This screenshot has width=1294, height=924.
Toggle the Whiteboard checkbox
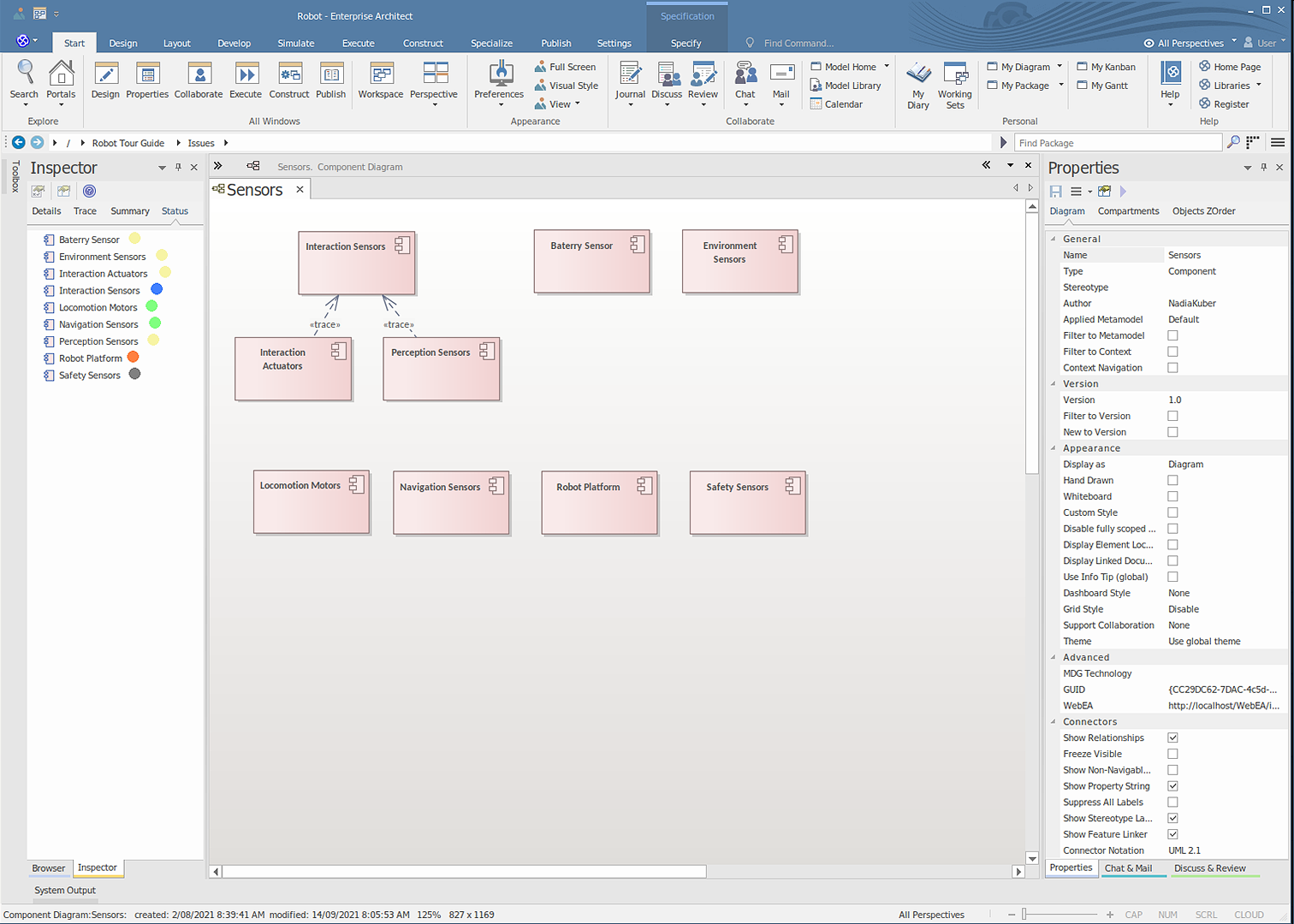pos(1172,497)
